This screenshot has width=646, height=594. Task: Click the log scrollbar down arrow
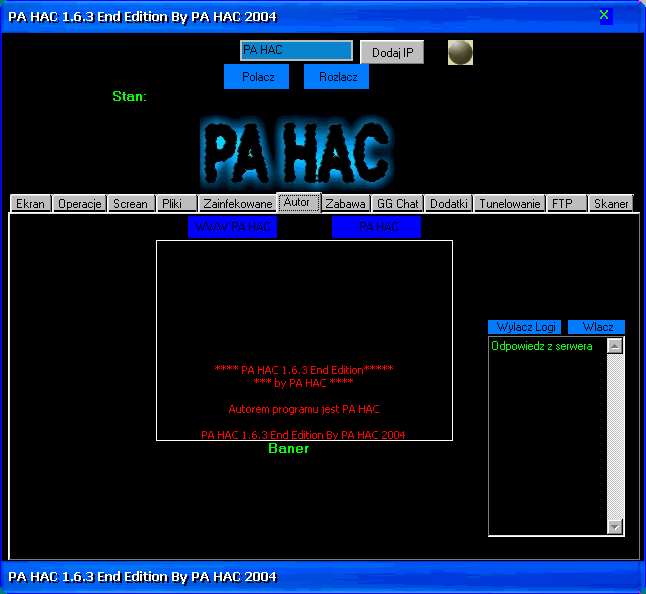[x=615, y=527]
